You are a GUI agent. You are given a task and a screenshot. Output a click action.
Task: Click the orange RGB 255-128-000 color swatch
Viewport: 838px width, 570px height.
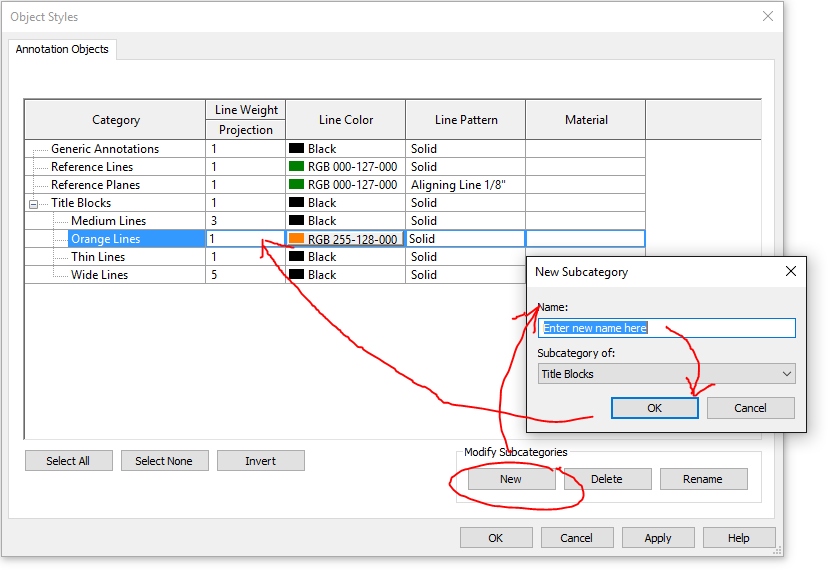(297, 238)
